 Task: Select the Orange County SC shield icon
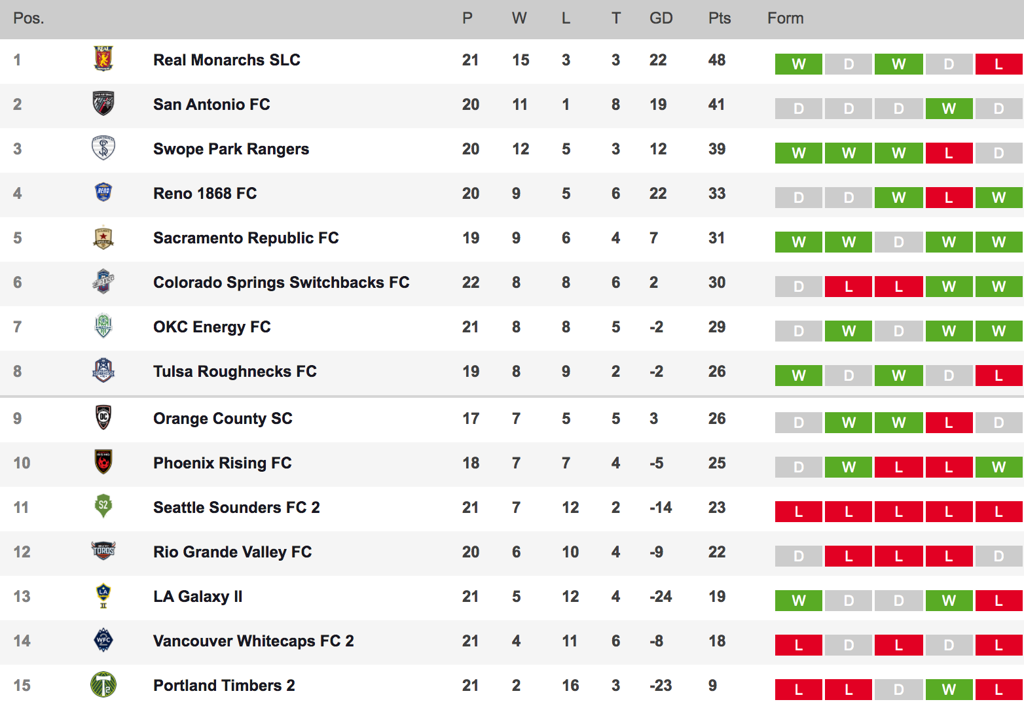pos(103,417)
